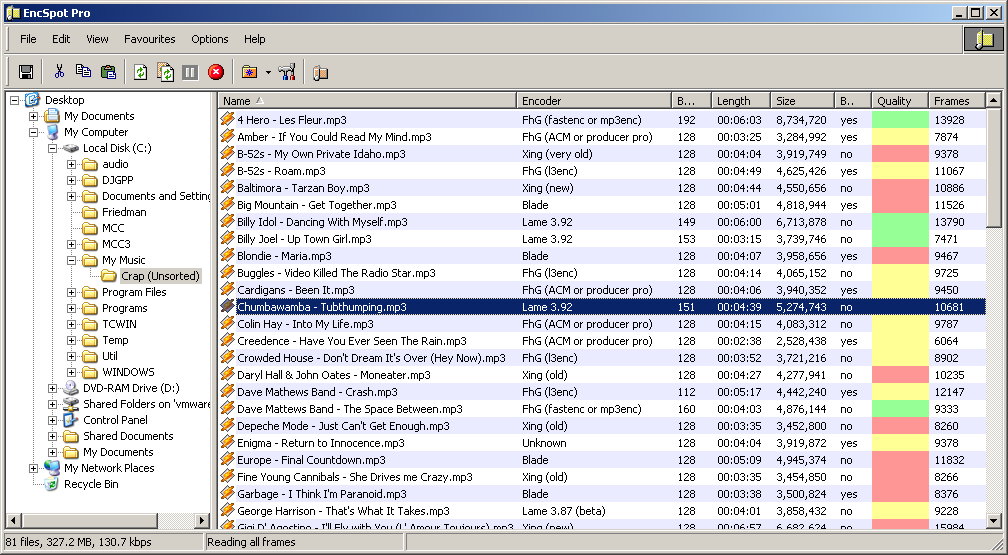Image resolution: width=1008 pixels, height=555 pixels.
Task: Open the File menu
Action: [28, 39]
